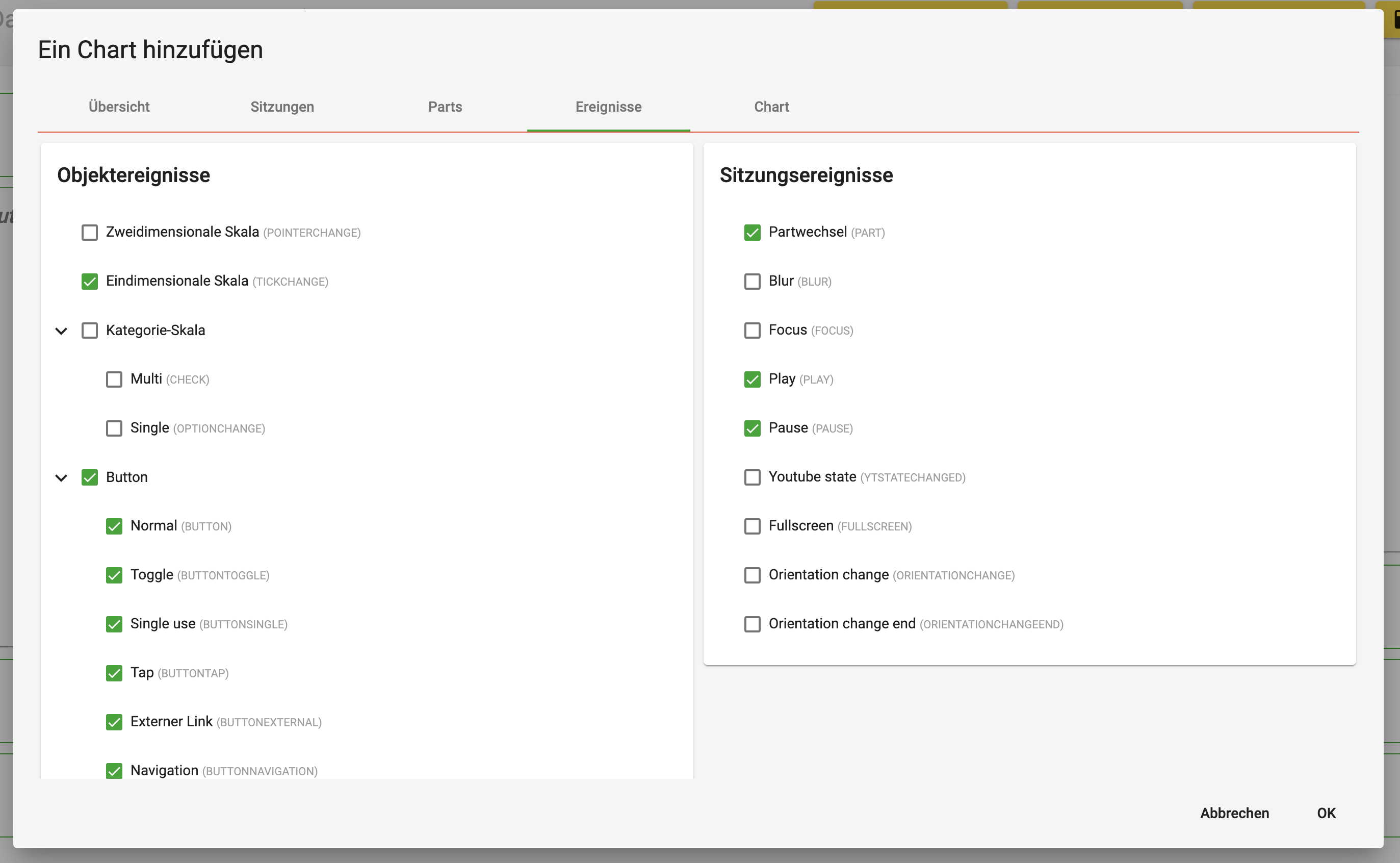1400x863 pixels.
Task: Open the Ereignisse tab
Action: point(608,107)
